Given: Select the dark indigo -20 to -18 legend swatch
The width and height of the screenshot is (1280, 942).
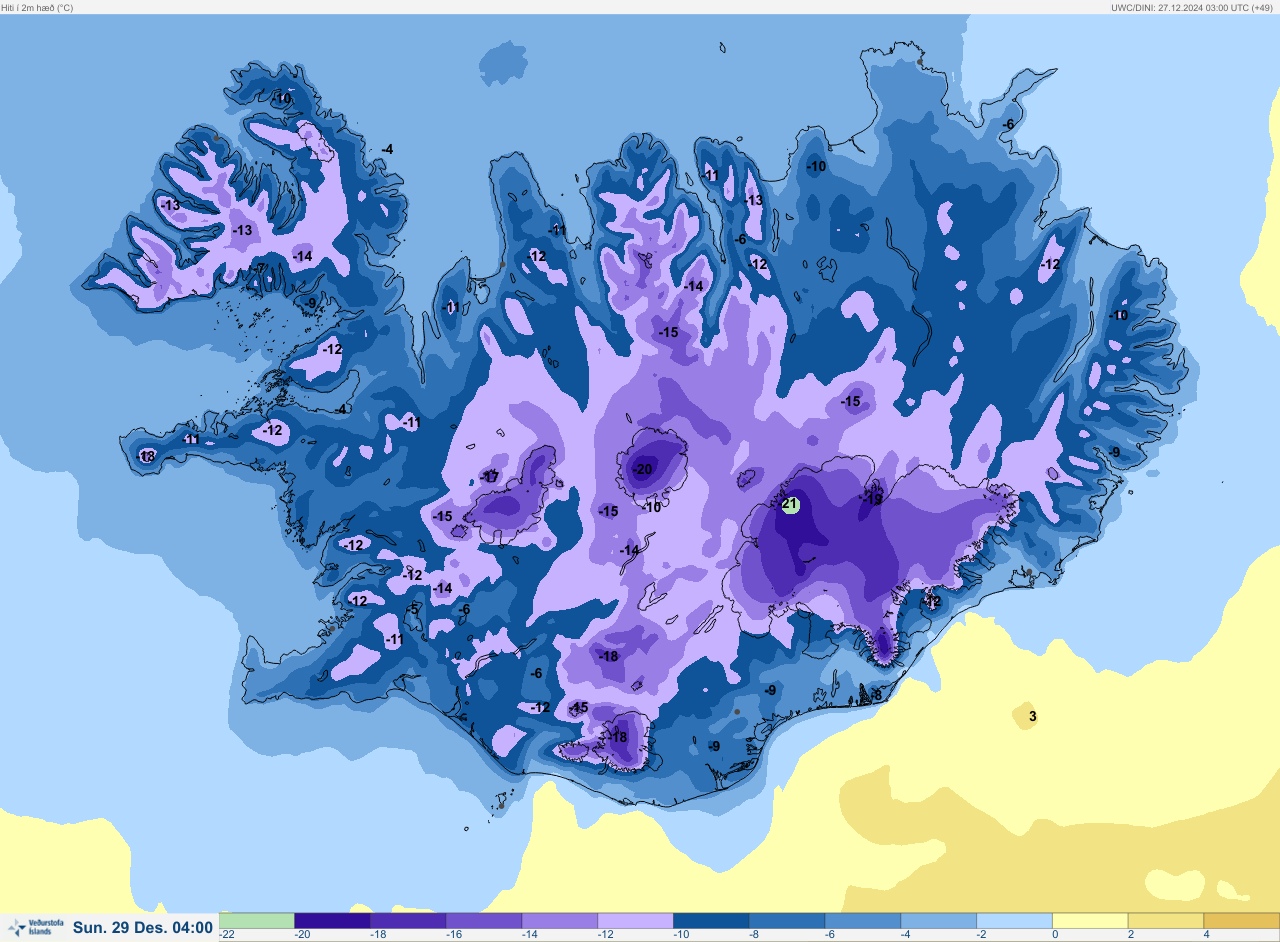Looking at the screenshot, I should [332, 920].
